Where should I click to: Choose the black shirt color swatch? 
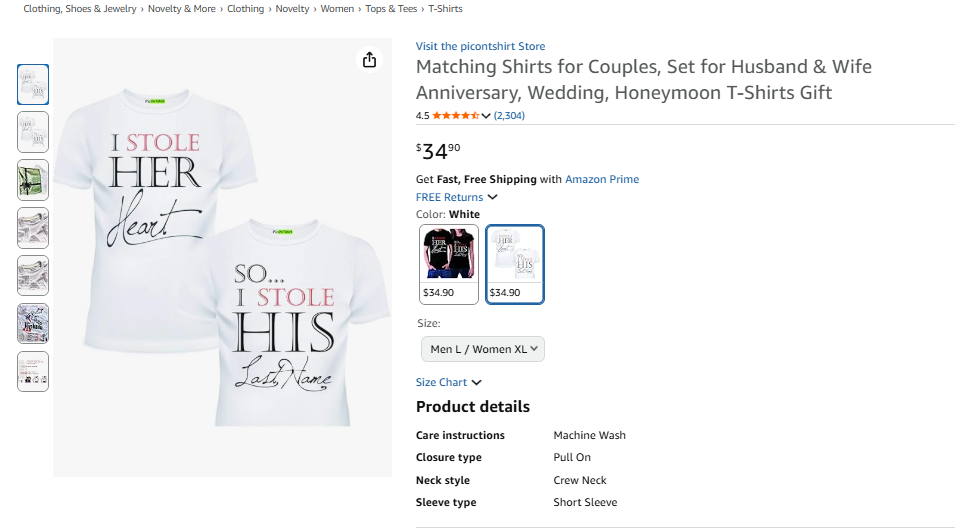(x=449, y=264)
